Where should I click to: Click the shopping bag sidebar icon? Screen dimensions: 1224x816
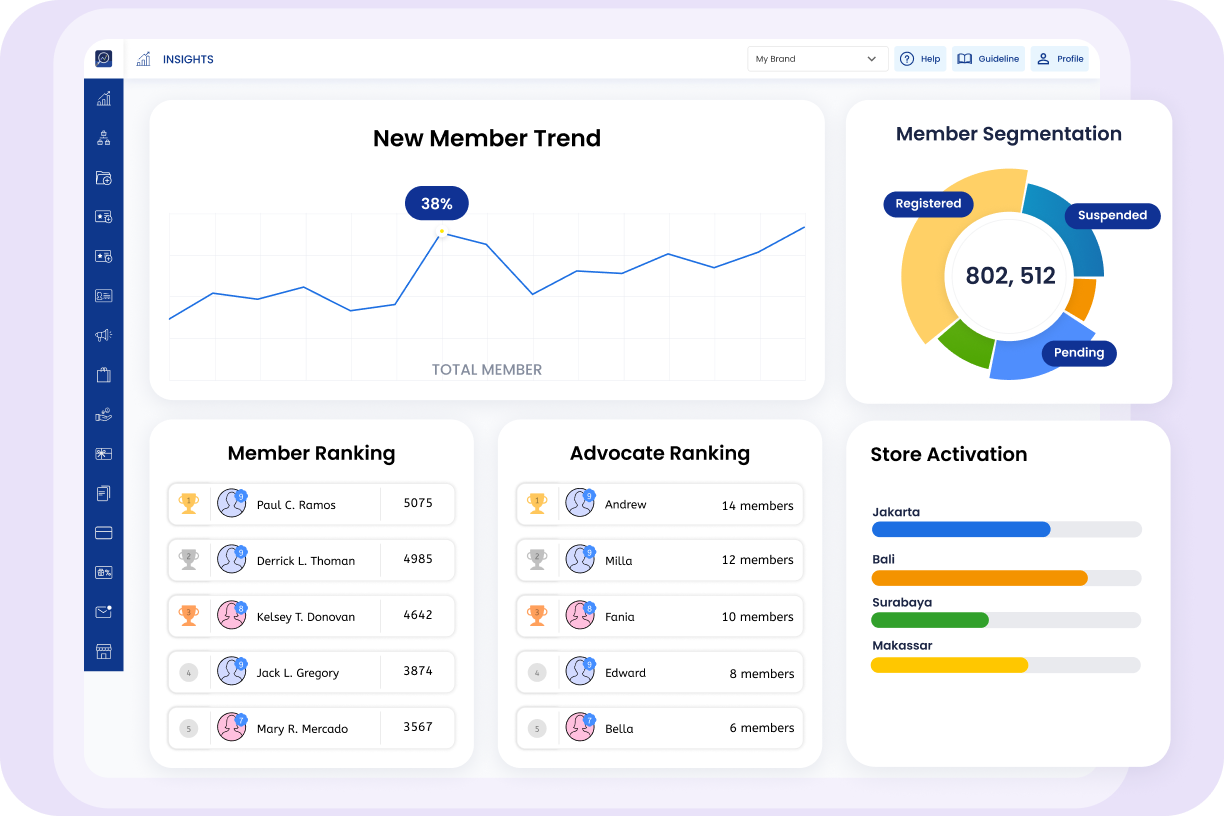(x=103, y=375)
